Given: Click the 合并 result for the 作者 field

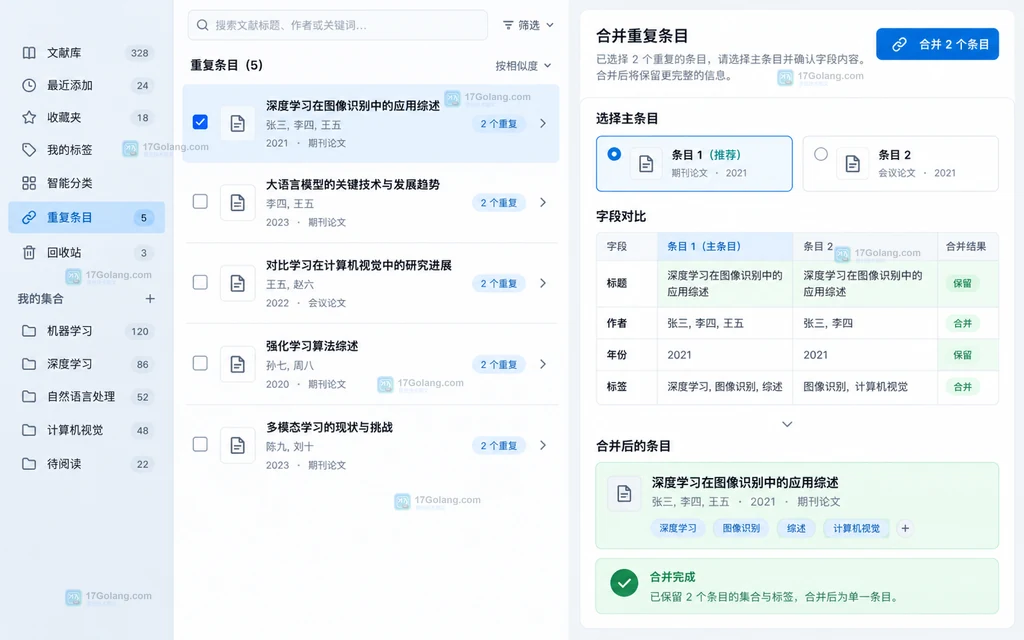Looking at the screenshot, I should click(x=963, y=323).
